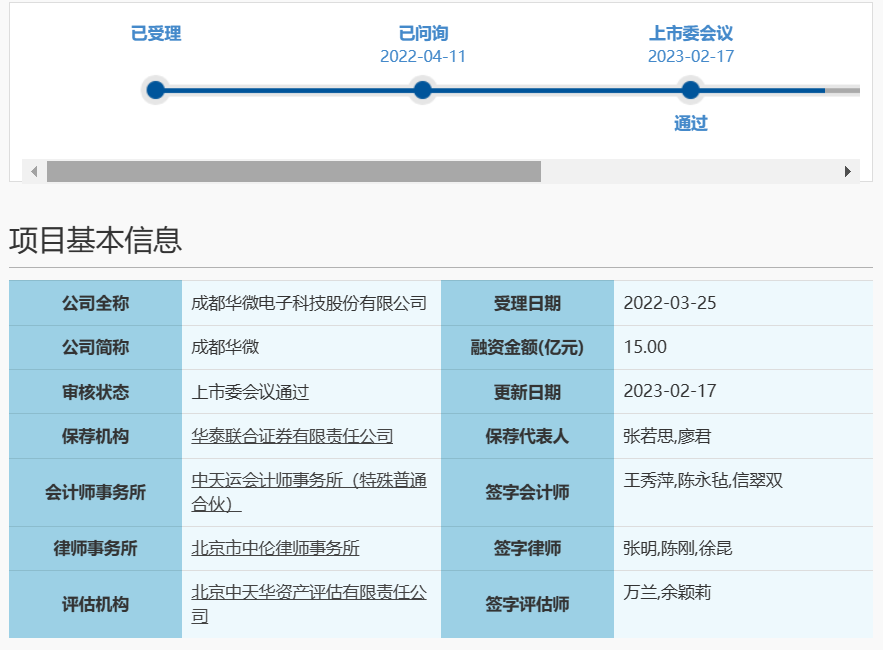Click the left arrow of the timeline scrollbar
Viewport: 883px width, 650px height.
pos(34,171)
